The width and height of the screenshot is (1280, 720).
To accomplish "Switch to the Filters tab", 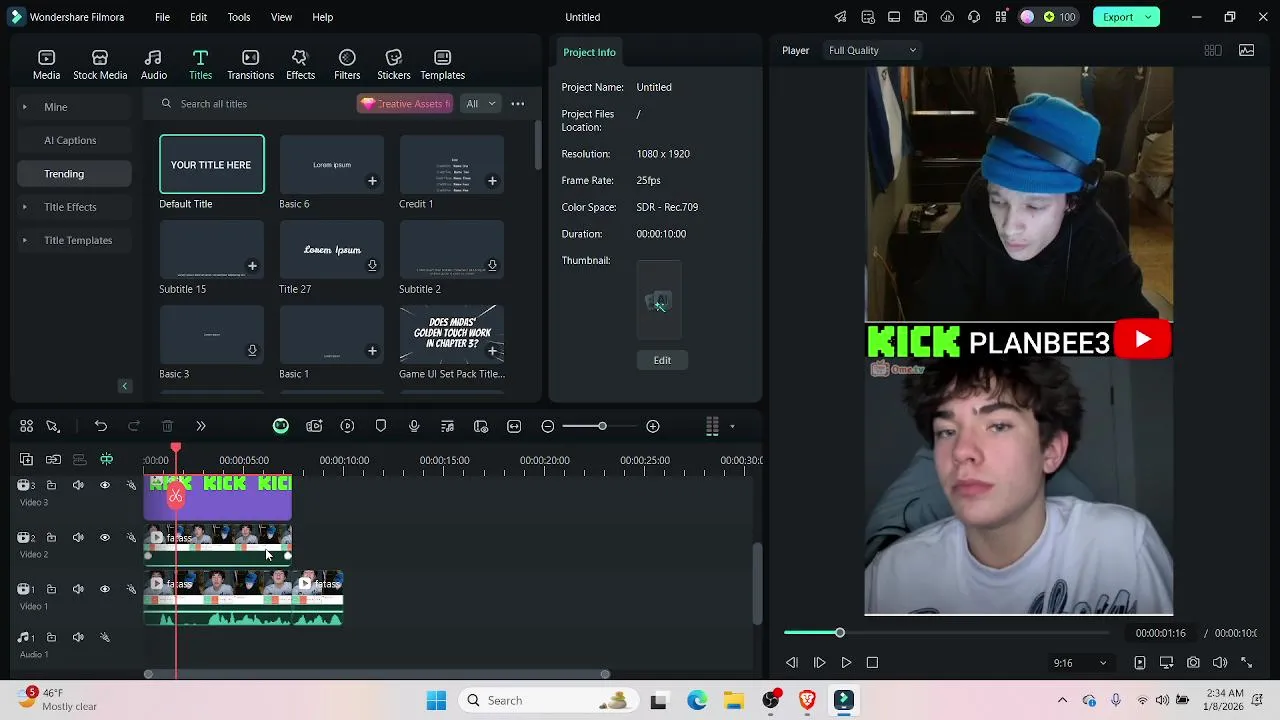I will tap(347, 65).
